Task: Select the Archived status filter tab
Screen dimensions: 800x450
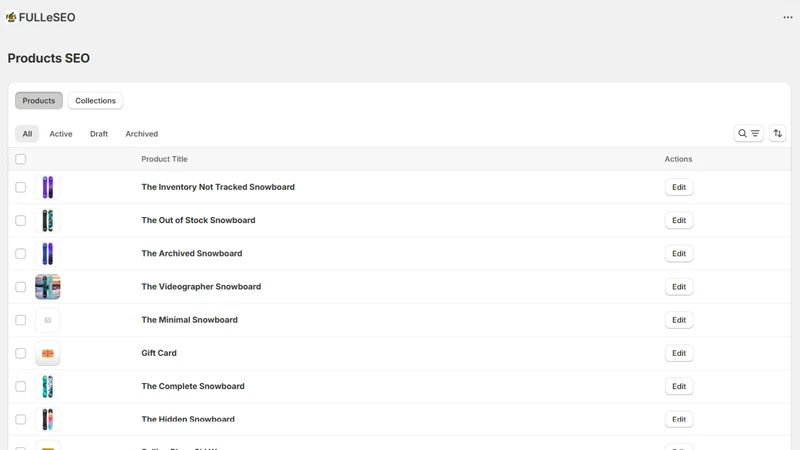Action: [142, 134]
